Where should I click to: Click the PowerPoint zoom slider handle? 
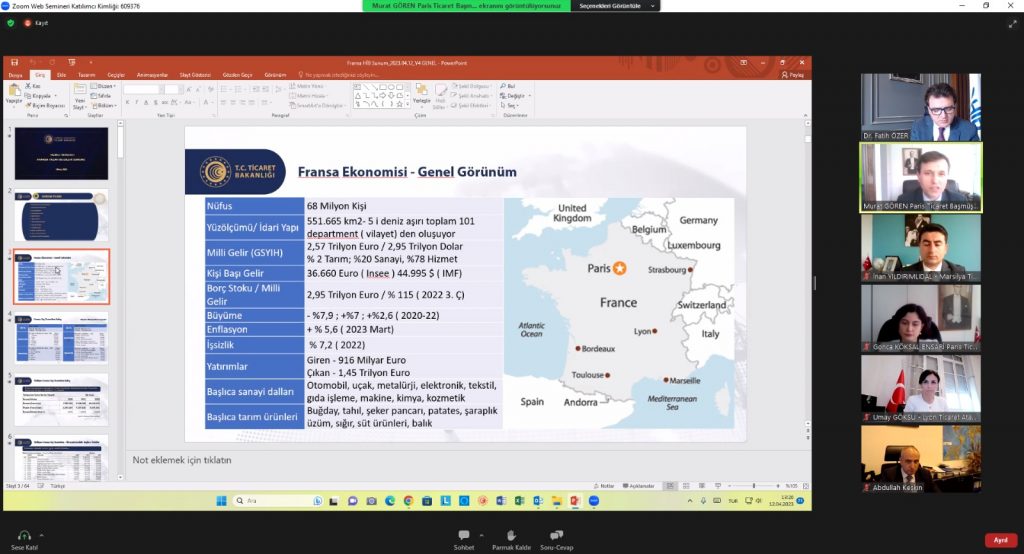coord(754,486)
